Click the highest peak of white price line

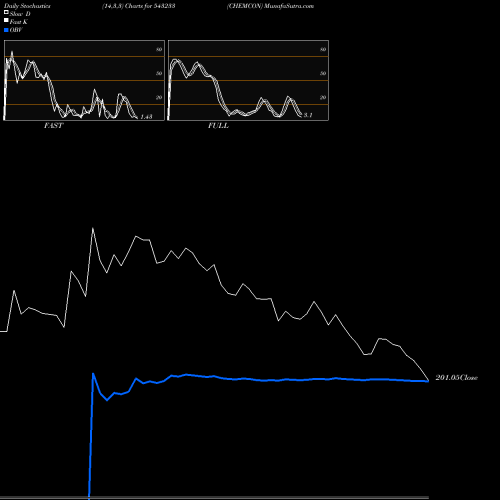(x=93, y=228)
